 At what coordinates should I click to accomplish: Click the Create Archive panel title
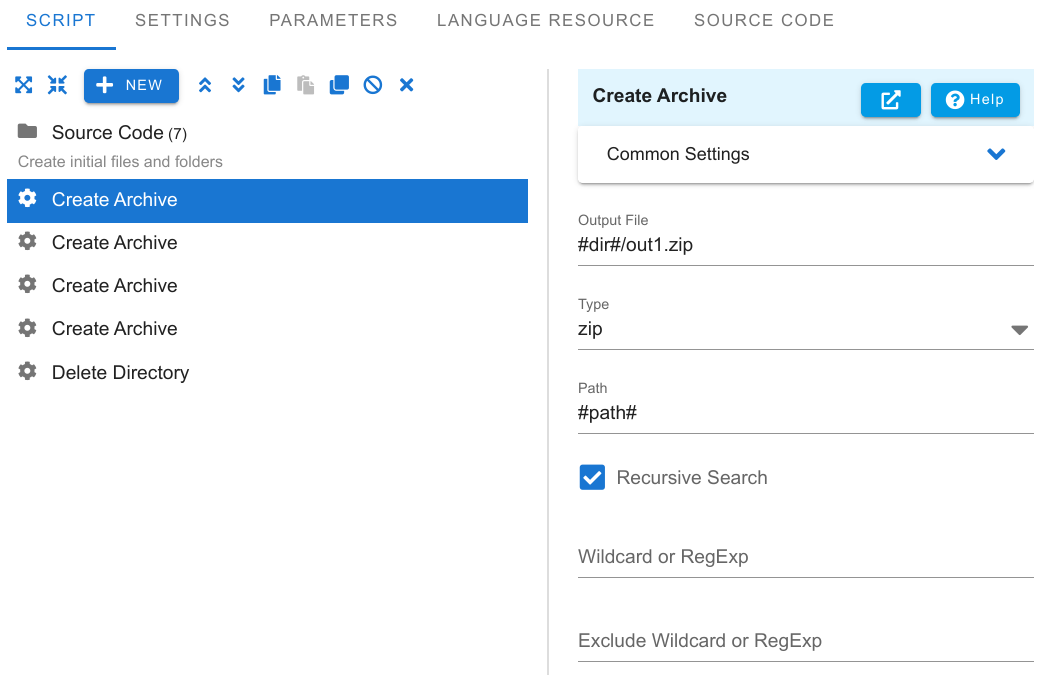click(x=659, y=96)
